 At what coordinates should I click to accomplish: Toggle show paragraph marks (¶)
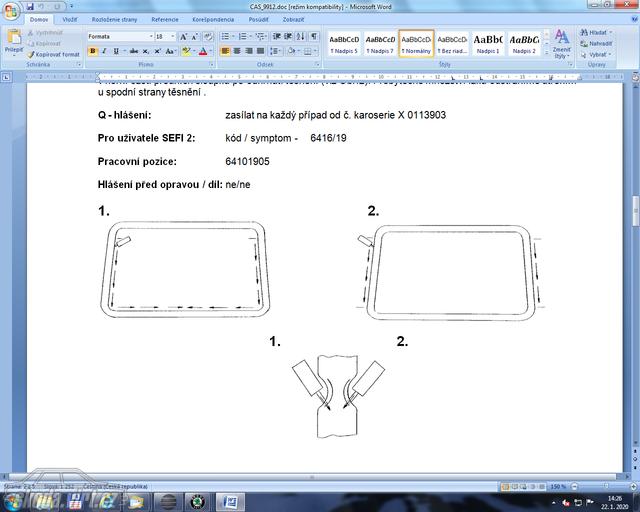click(314, 36)
